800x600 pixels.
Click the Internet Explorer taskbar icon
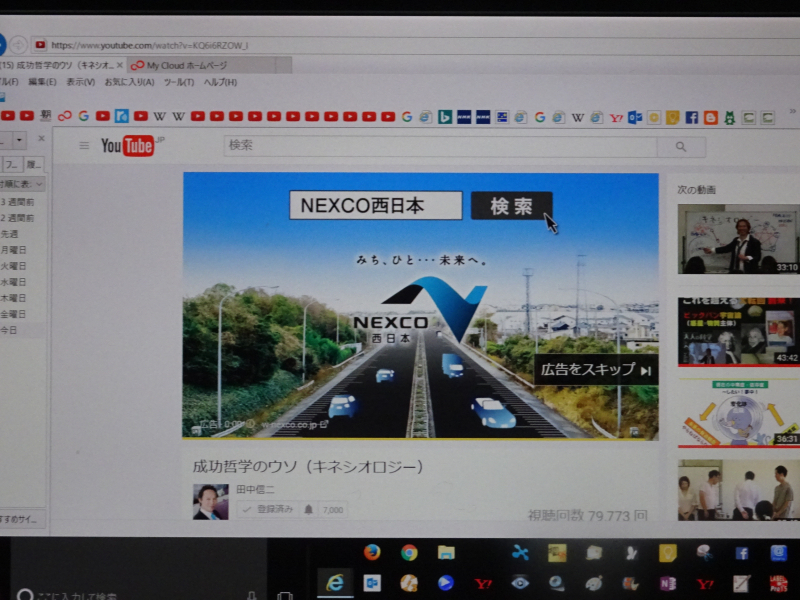[x=335, y=583]
